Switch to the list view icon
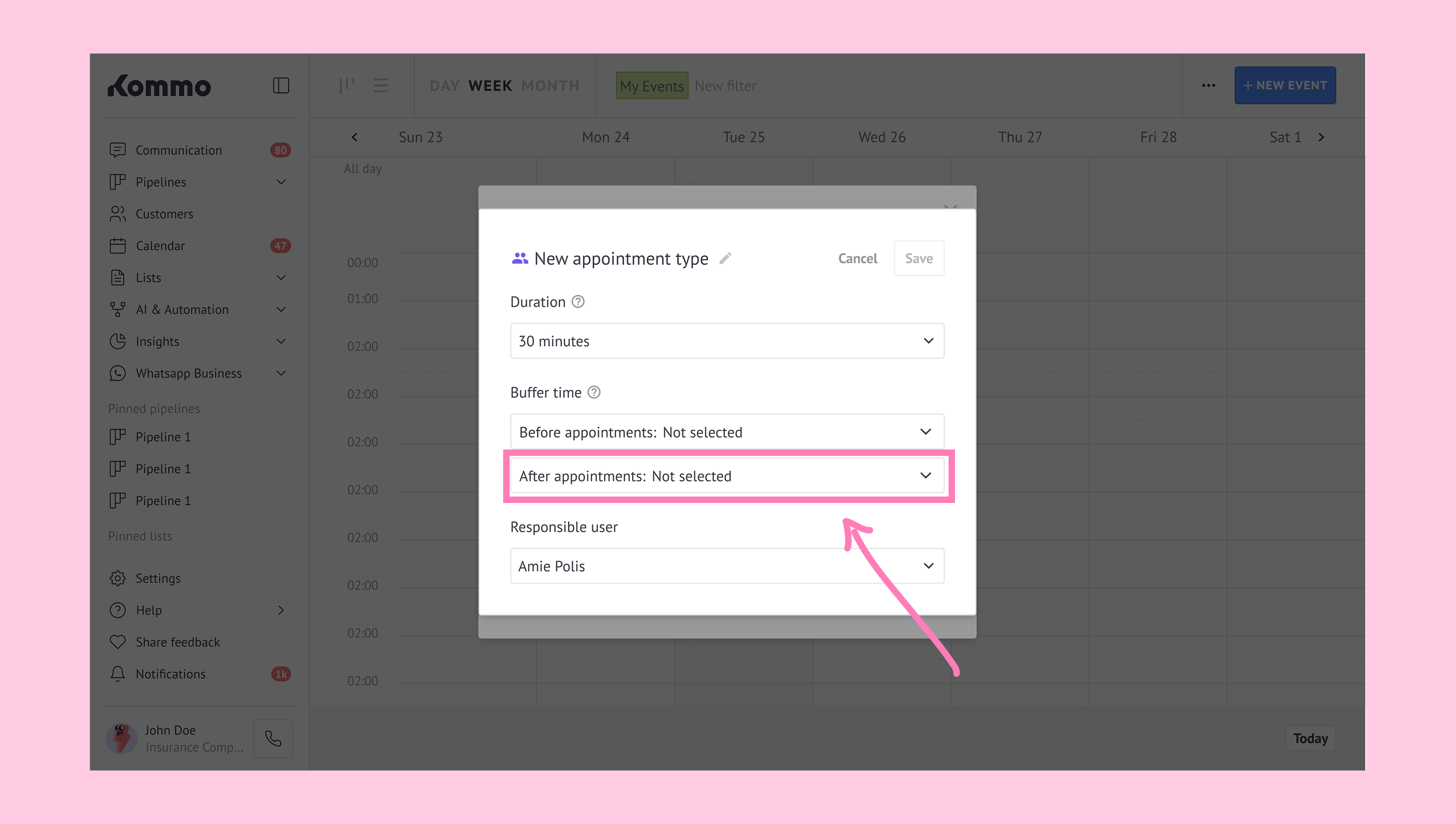Screen dimensions: 1456x824 (381, 86)
